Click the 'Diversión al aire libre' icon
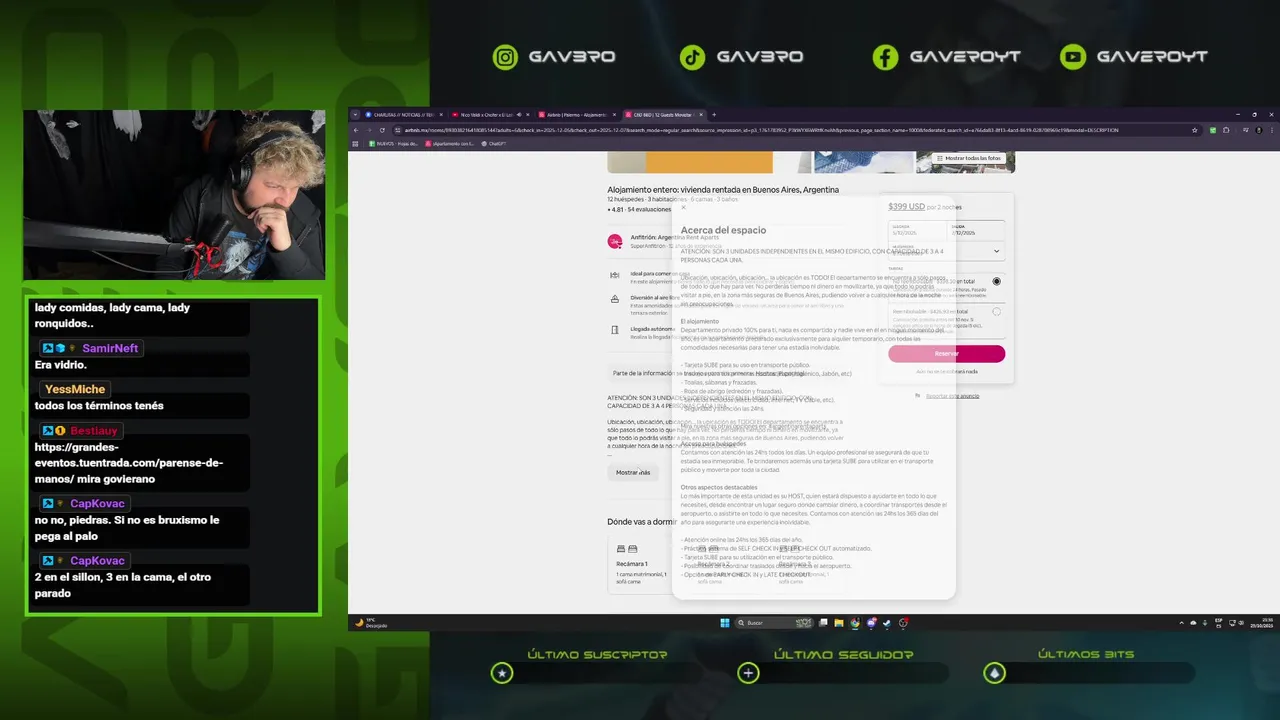 pyautogui.click(x=615, y=299)
